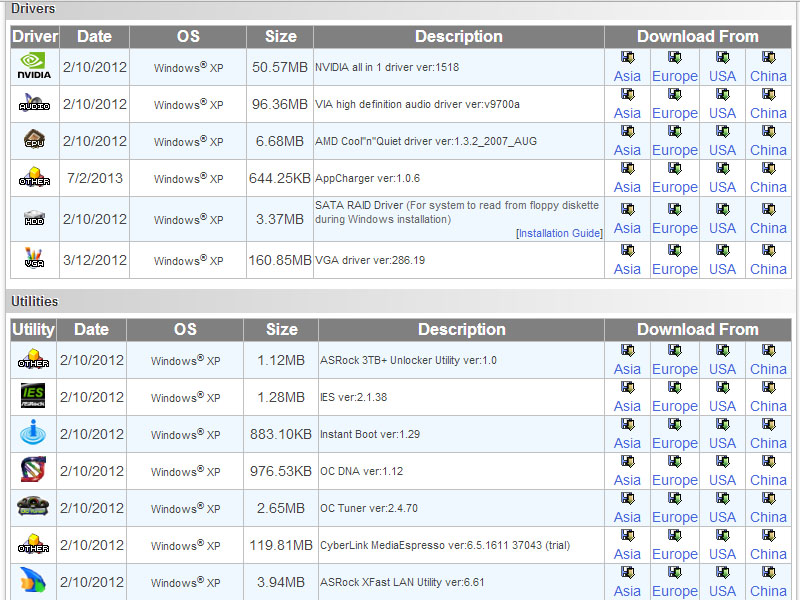Click the NVIDIA driver icon
The width and height of the screenshot is (800, 600).
(x=34, y=66)
